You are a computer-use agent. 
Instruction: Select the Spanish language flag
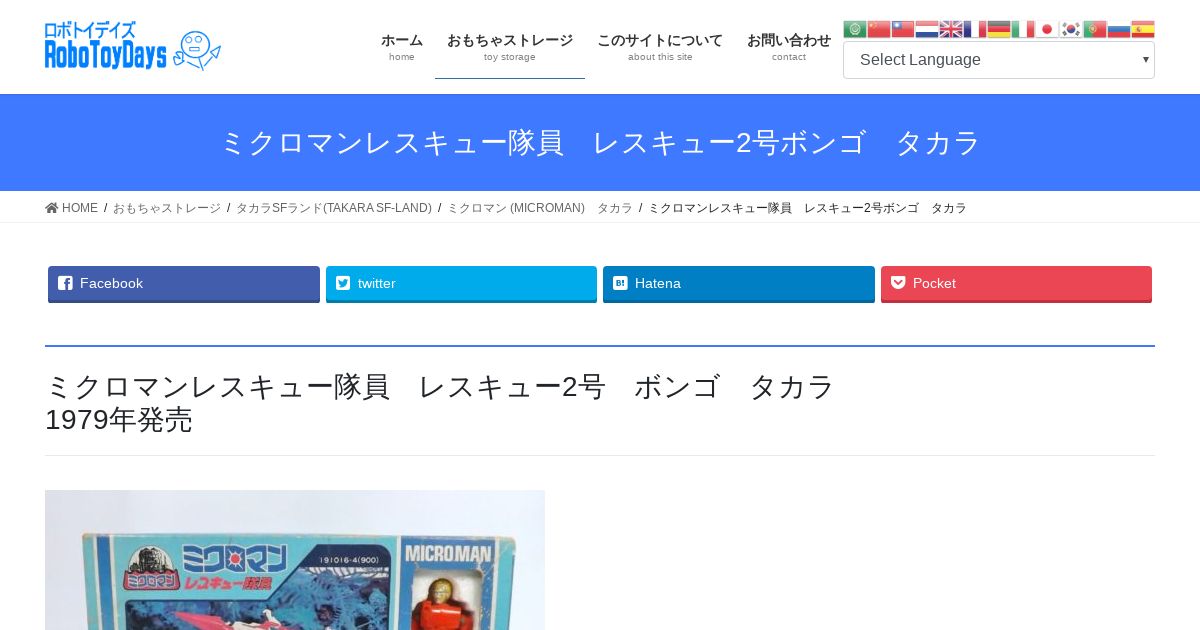(1143, 29)
